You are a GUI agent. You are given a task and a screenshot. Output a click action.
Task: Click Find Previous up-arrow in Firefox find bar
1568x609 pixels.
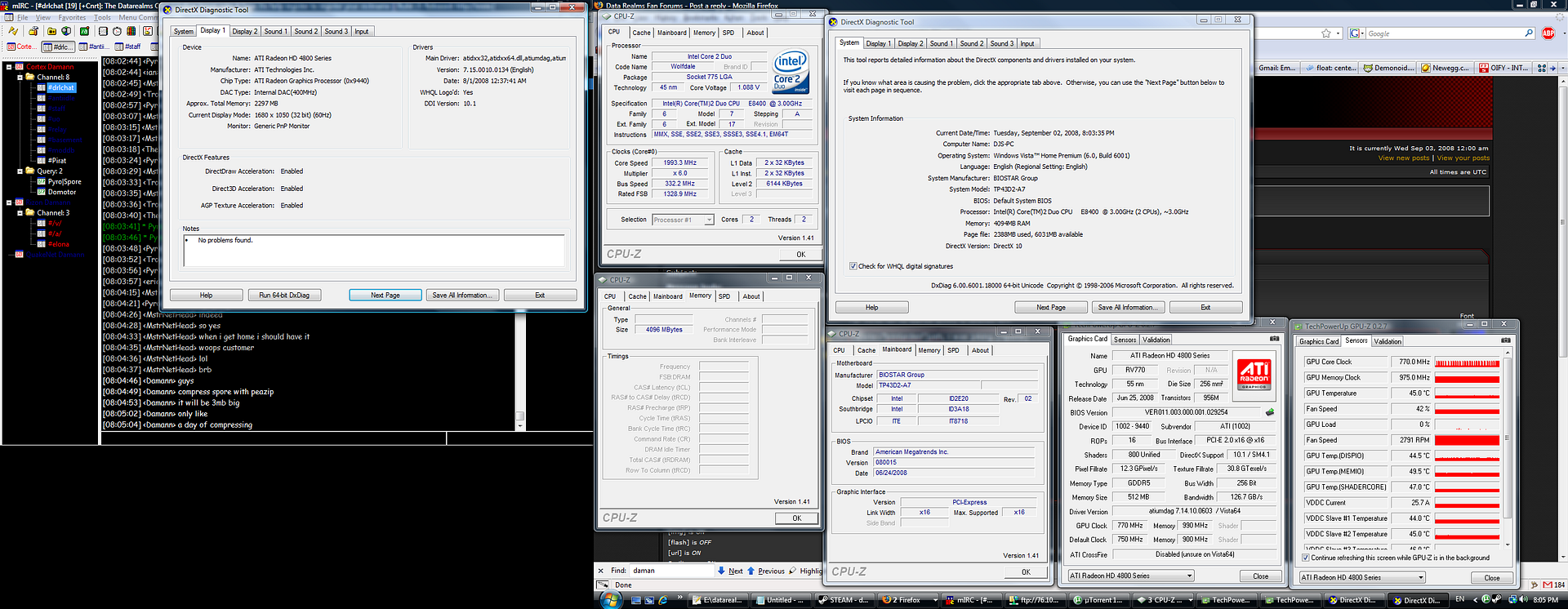point(751,571)
